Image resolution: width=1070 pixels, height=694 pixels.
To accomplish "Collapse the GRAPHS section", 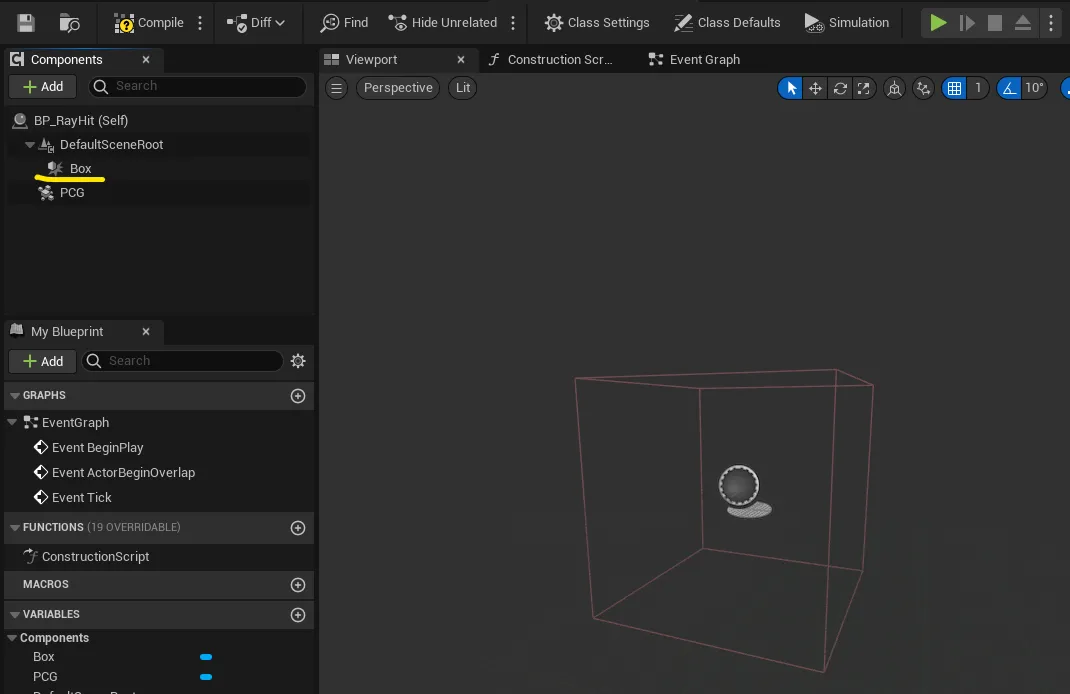I will 14,396.
